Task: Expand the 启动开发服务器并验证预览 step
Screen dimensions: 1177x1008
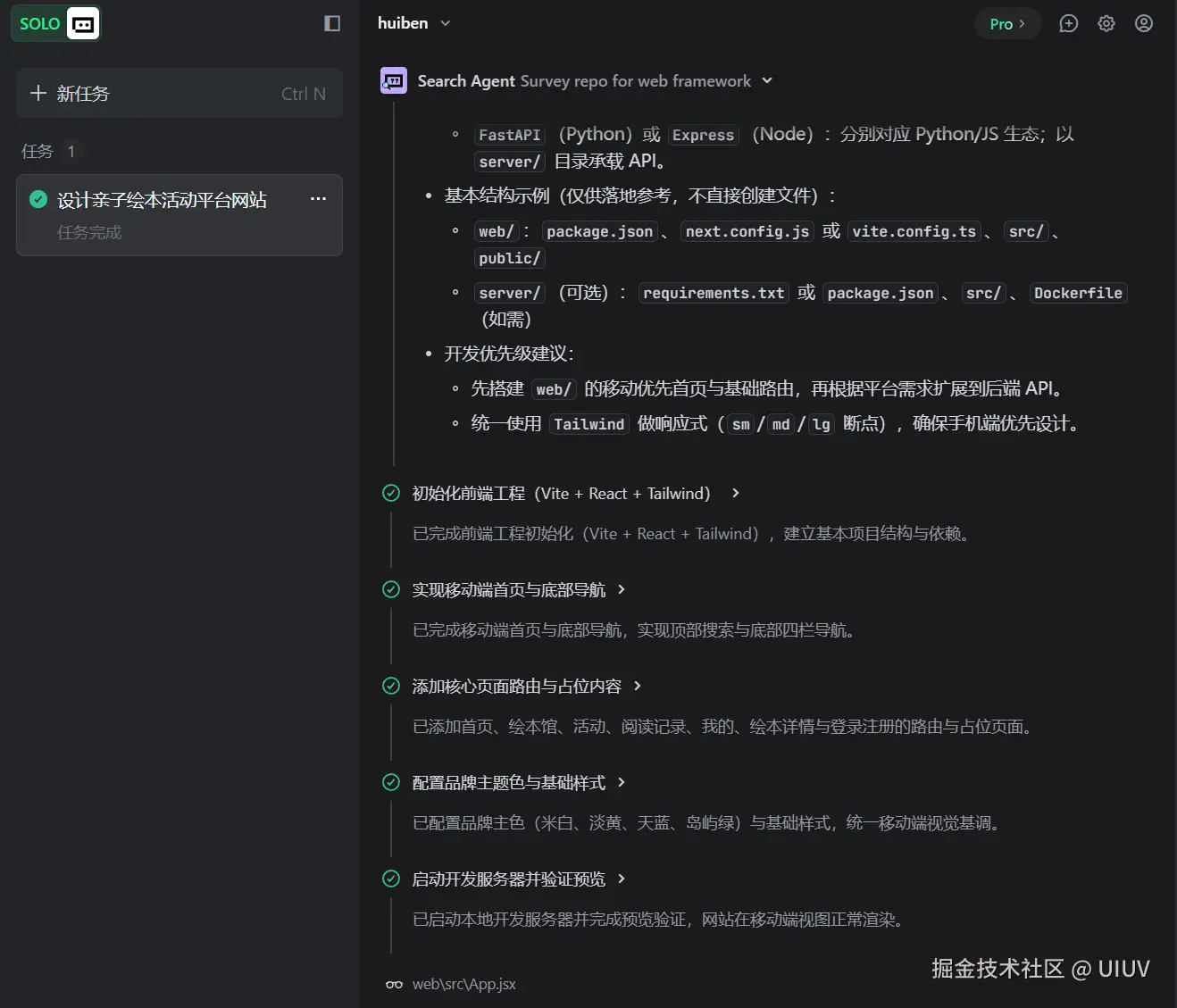Action: (x=622, y=879)
